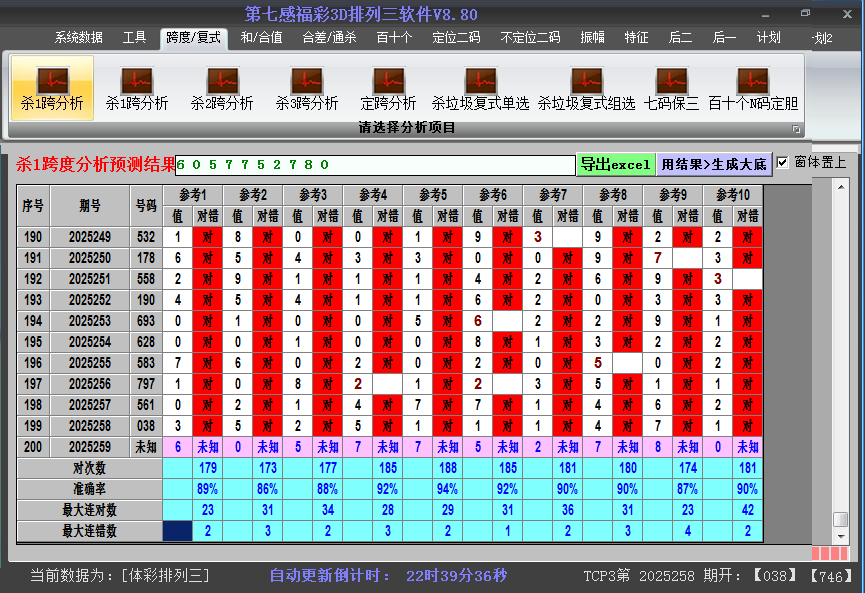Switch to the 合差/通杀 tab
The height and width of the screenshot is (593, 865).
coord(329,38)
